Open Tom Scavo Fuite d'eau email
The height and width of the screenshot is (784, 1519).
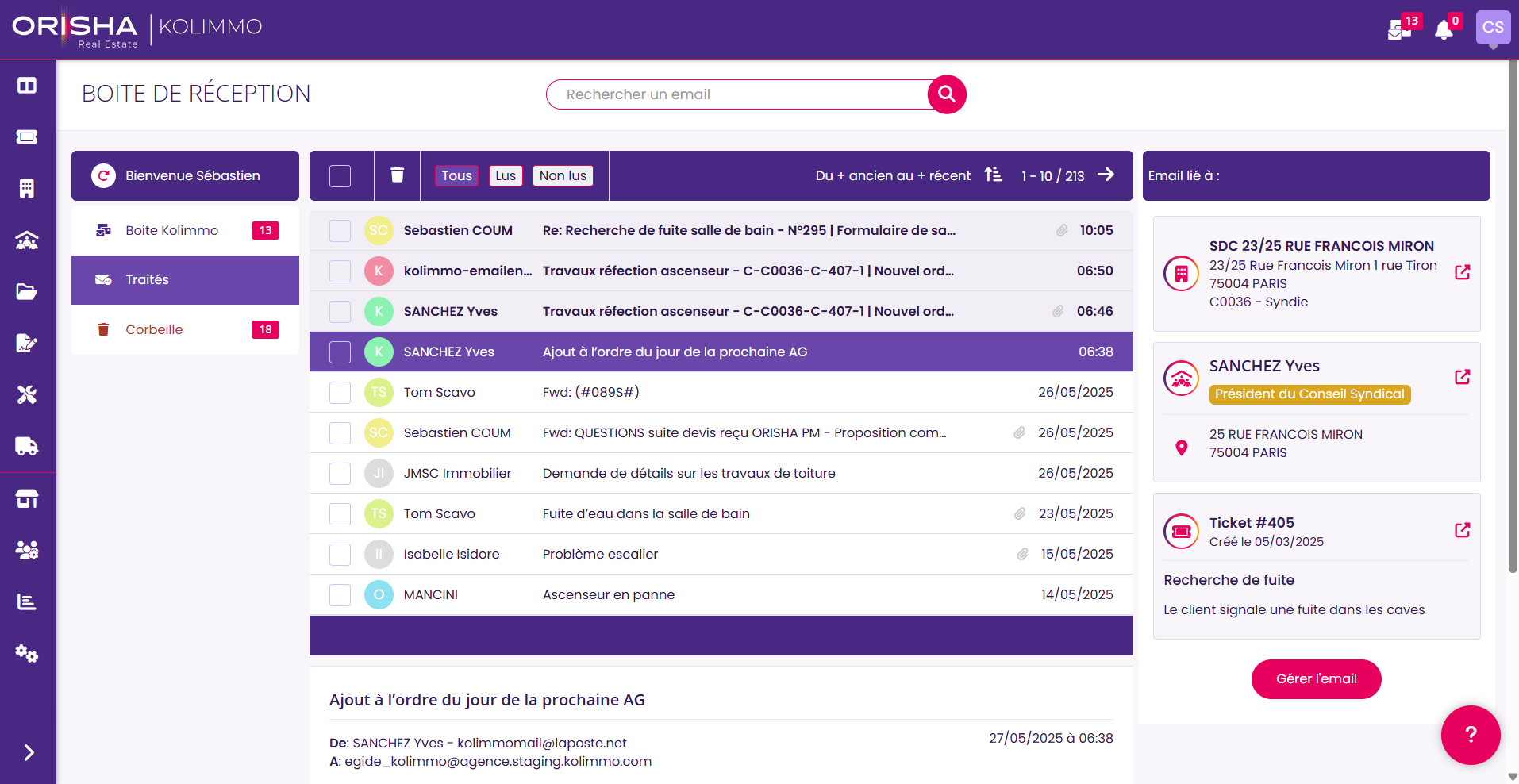tap(721, 513)
